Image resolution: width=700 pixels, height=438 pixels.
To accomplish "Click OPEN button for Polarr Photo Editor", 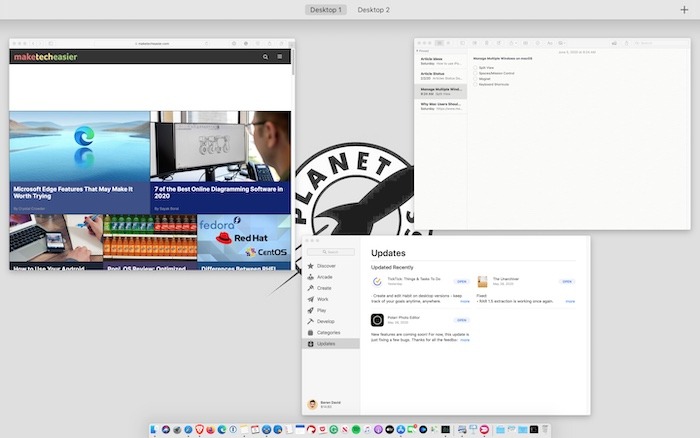I will click(x=462, y=320).
